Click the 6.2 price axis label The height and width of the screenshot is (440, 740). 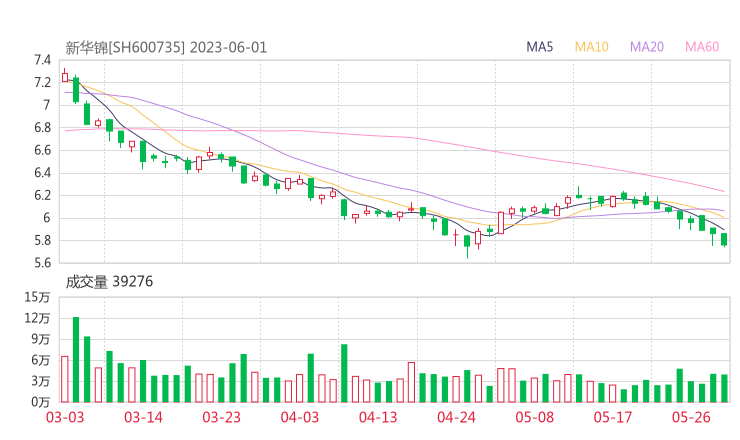click(x=42, y=195)
